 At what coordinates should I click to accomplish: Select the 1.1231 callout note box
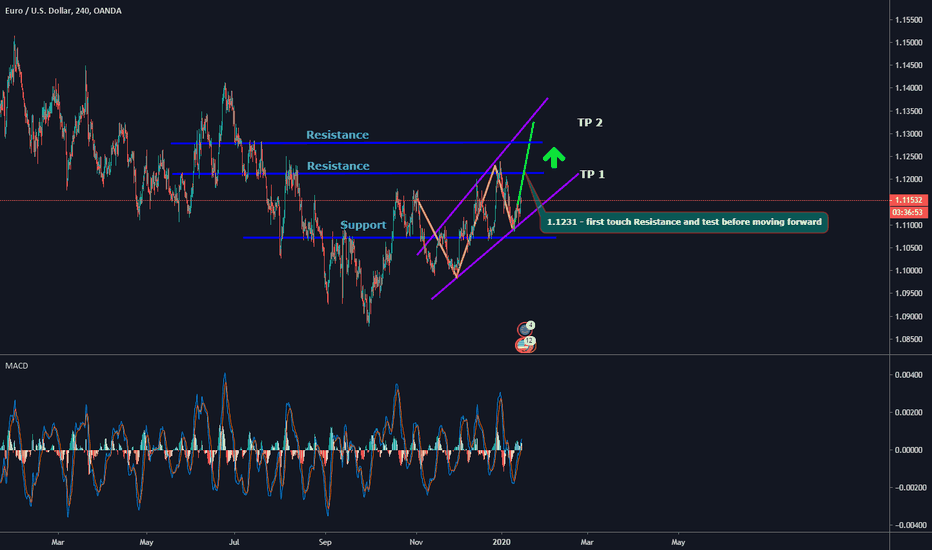coord(684,222)
